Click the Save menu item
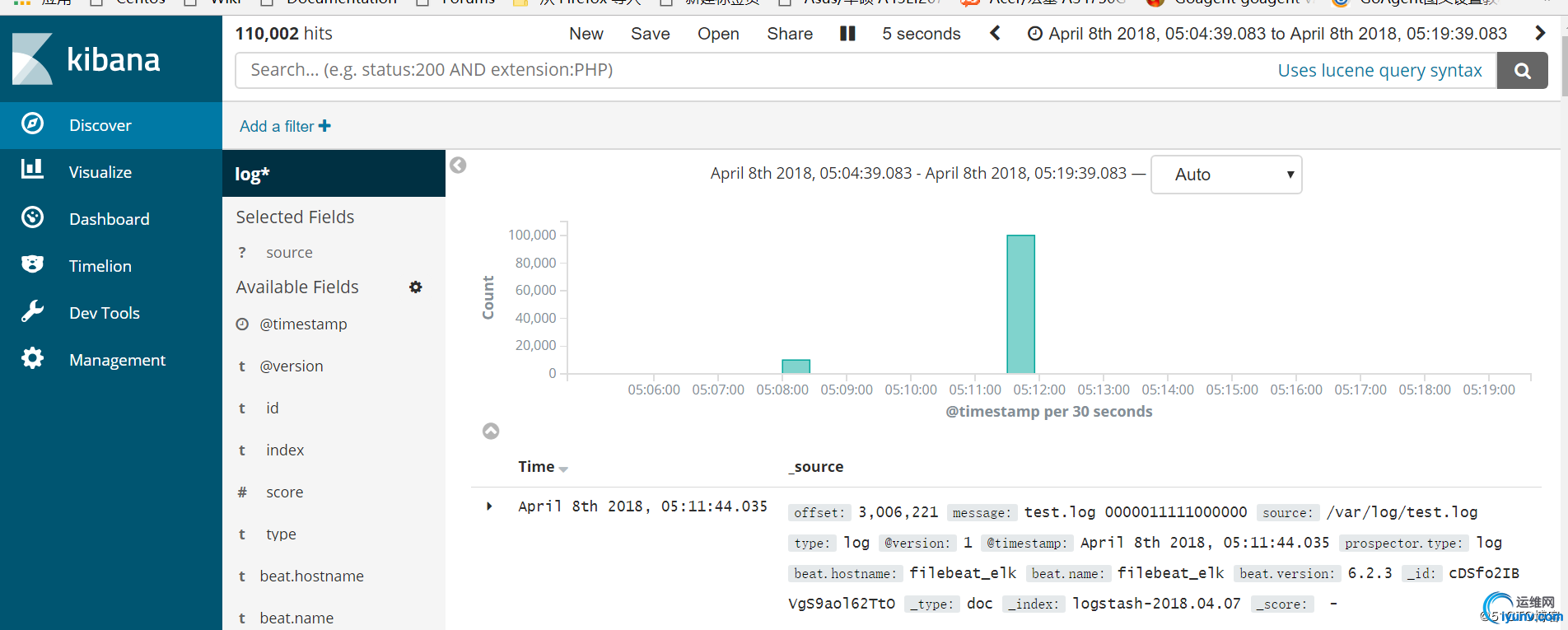The width and height of the screenshot is (1568, 630). pyautogui.click(x=651, y=34)
